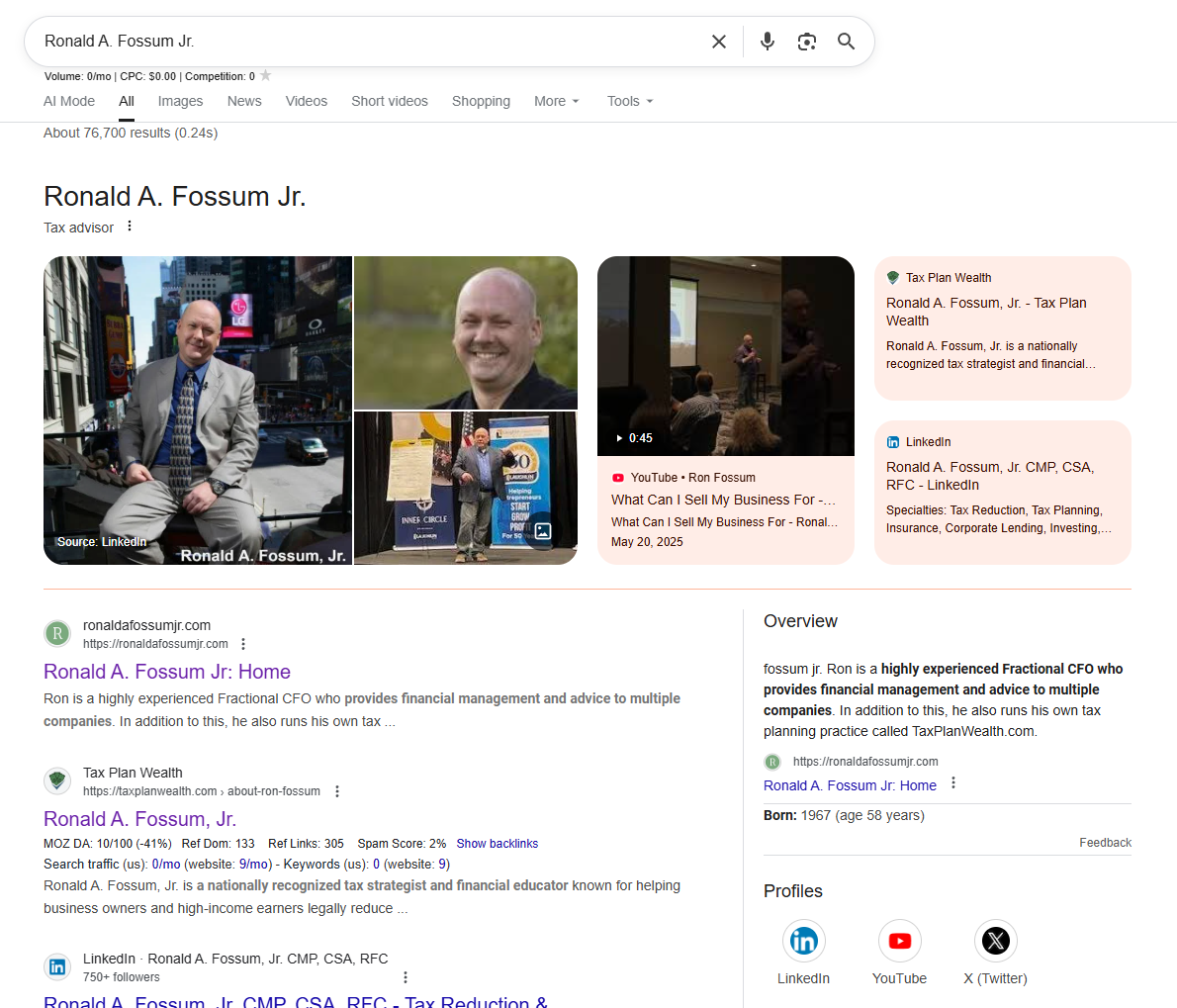
Task: Expand the More search filters dropdown
Action: 556,101
